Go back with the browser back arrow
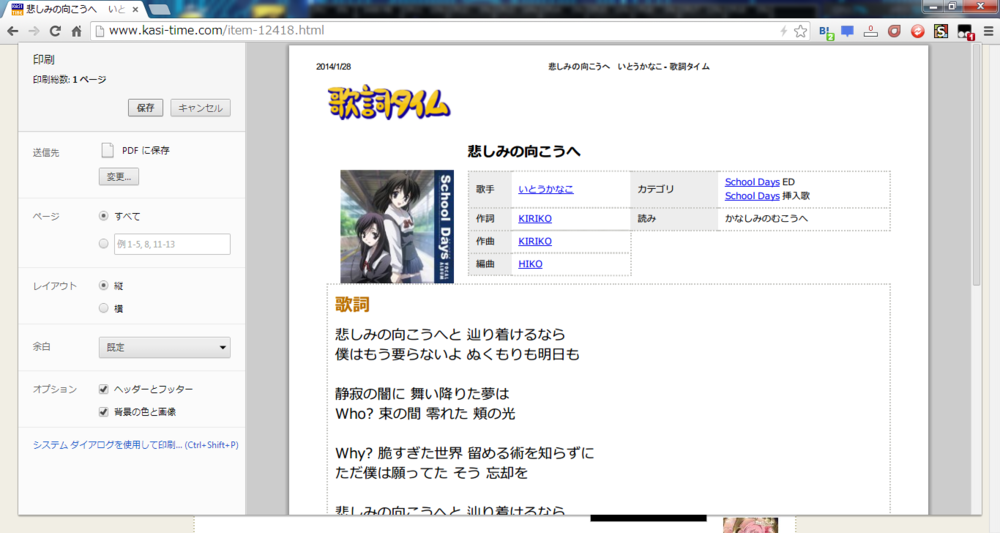Viewport: 1000px width, 533px height. (x=13, y=31)
